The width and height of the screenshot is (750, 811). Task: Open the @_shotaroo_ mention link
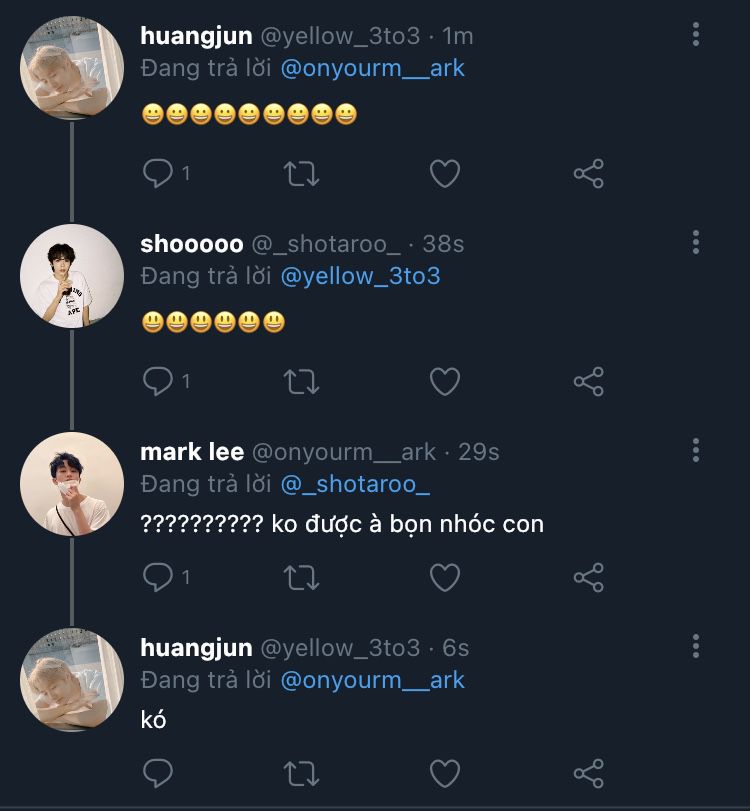click(x=355, y=485)
